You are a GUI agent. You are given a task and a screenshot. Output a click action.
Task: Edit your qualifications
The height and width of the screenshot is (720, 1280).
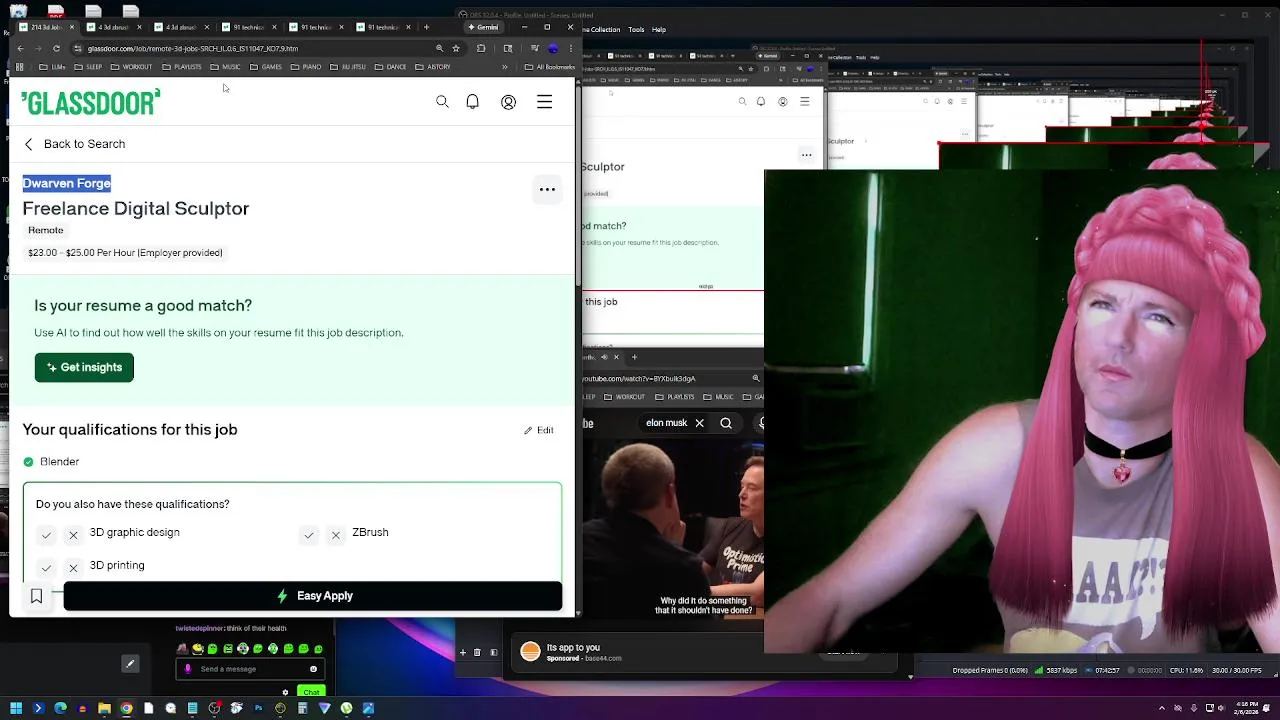(x=539, y=430)
